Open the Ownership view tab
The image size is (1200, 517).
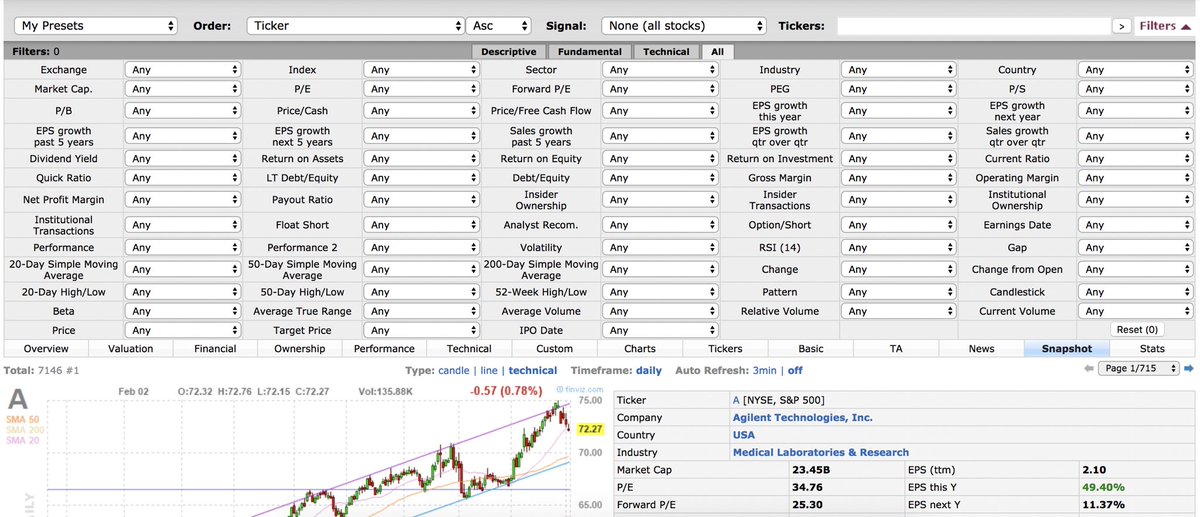click(x=300, y=349)
